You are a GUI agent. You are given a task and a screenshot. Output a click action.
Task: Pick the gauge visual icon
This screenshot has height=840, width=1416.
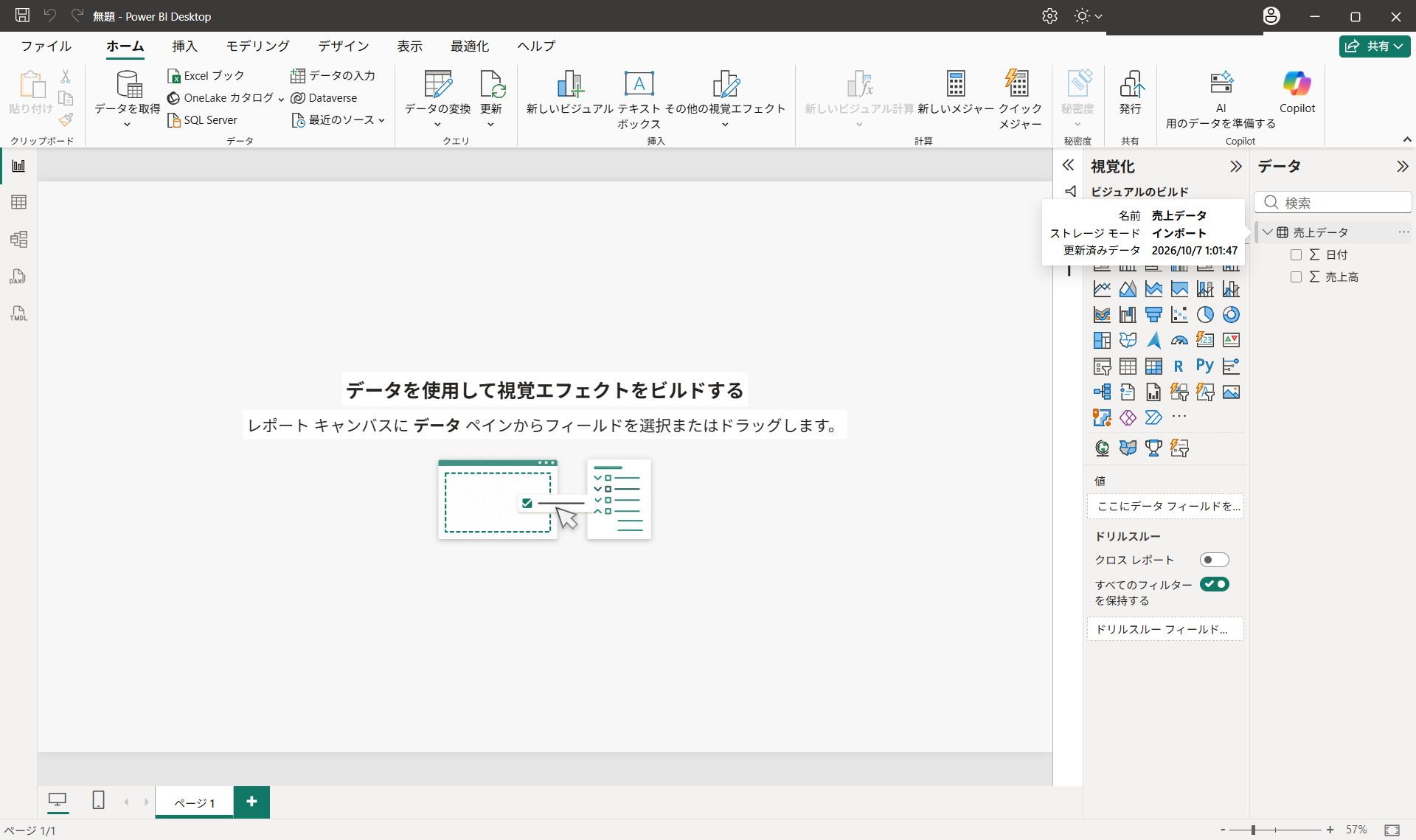pyautogui.click(x=1179, y=340)
